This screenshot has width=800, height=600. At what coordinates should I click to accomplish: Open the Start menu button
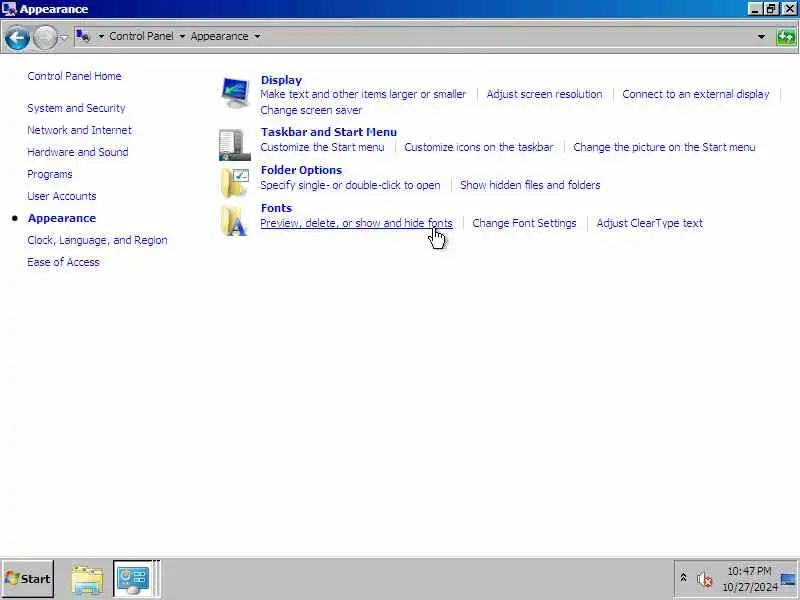click(x=28, y=579)
